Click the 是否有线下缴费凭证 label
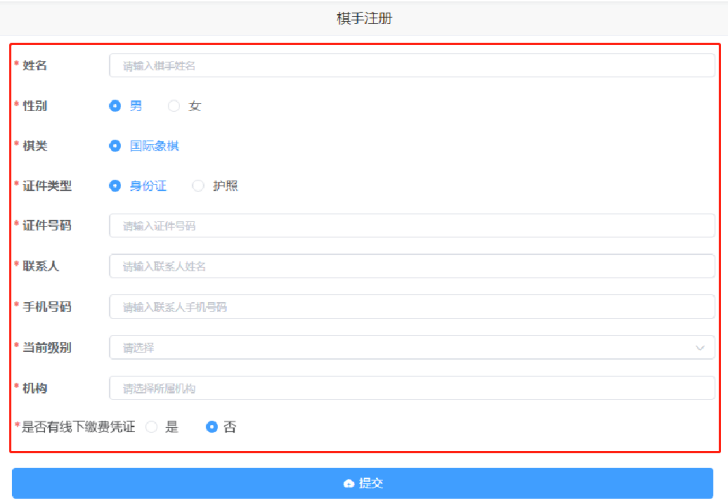Image resolution: width=728 pixels, height=503 pixels. (x=78, y=427)
